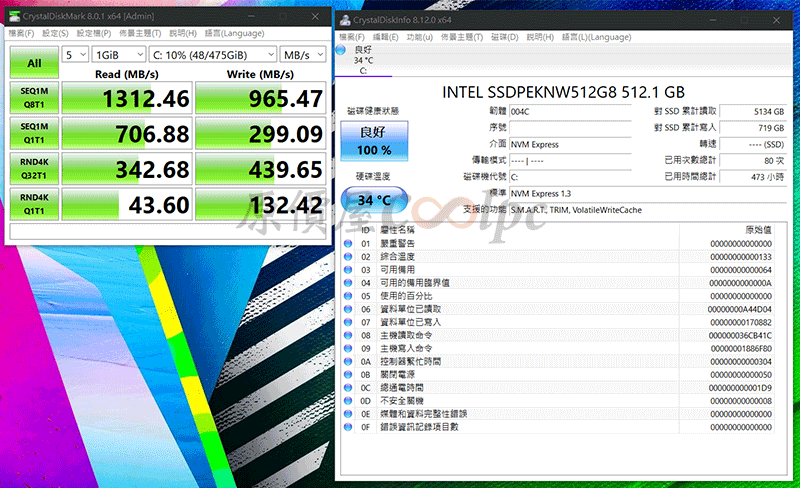Click status circle of attribute 0B row

[348, 375]
